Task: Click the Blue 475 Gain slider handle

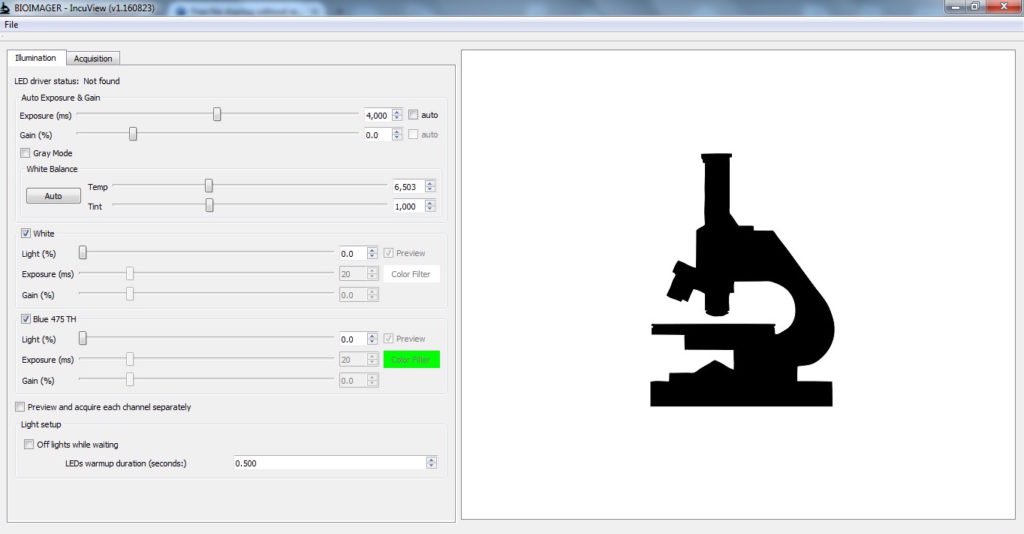Action: (x=130, y=380)
